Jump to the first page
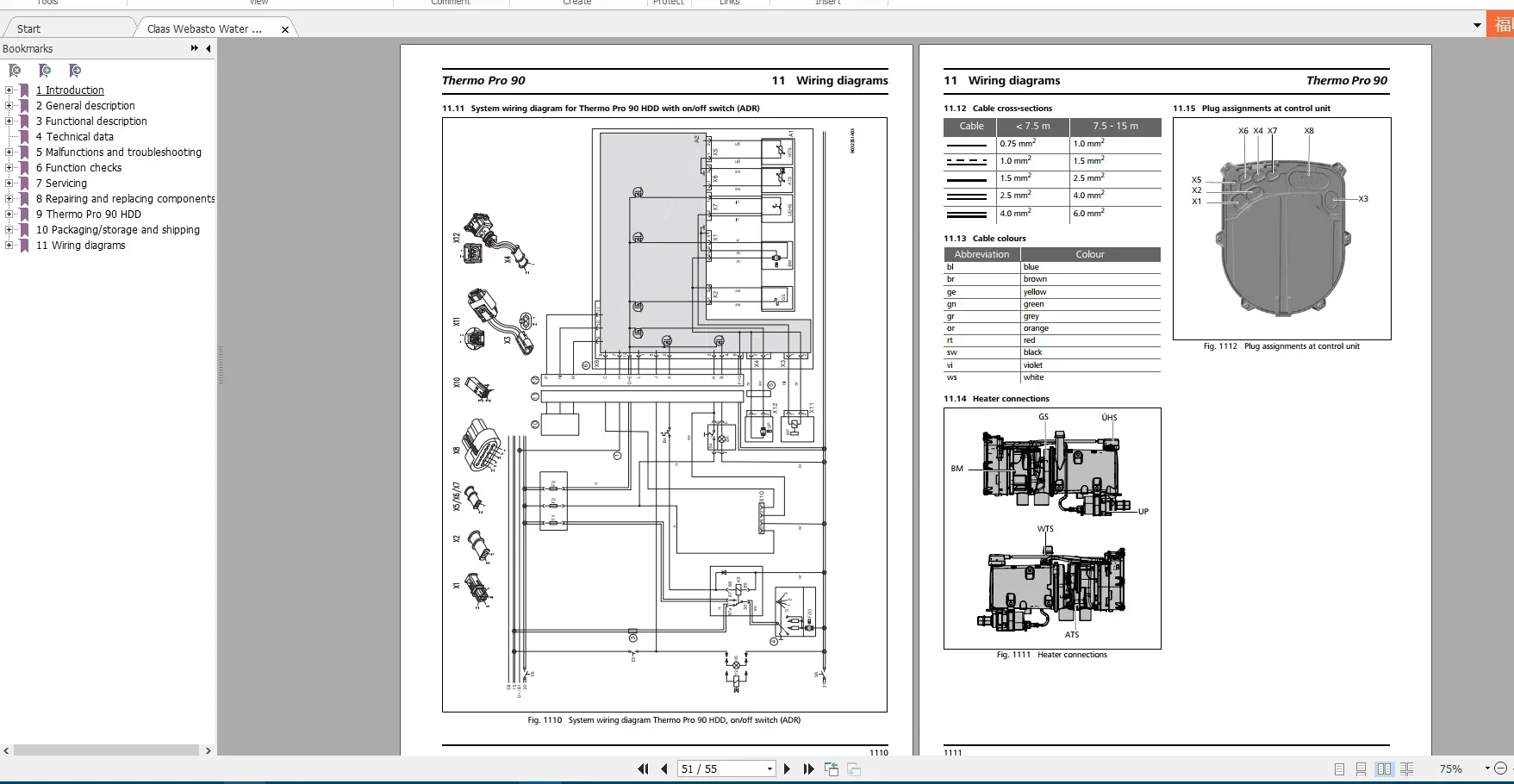 pyautogui.click(x=643, y=768)
